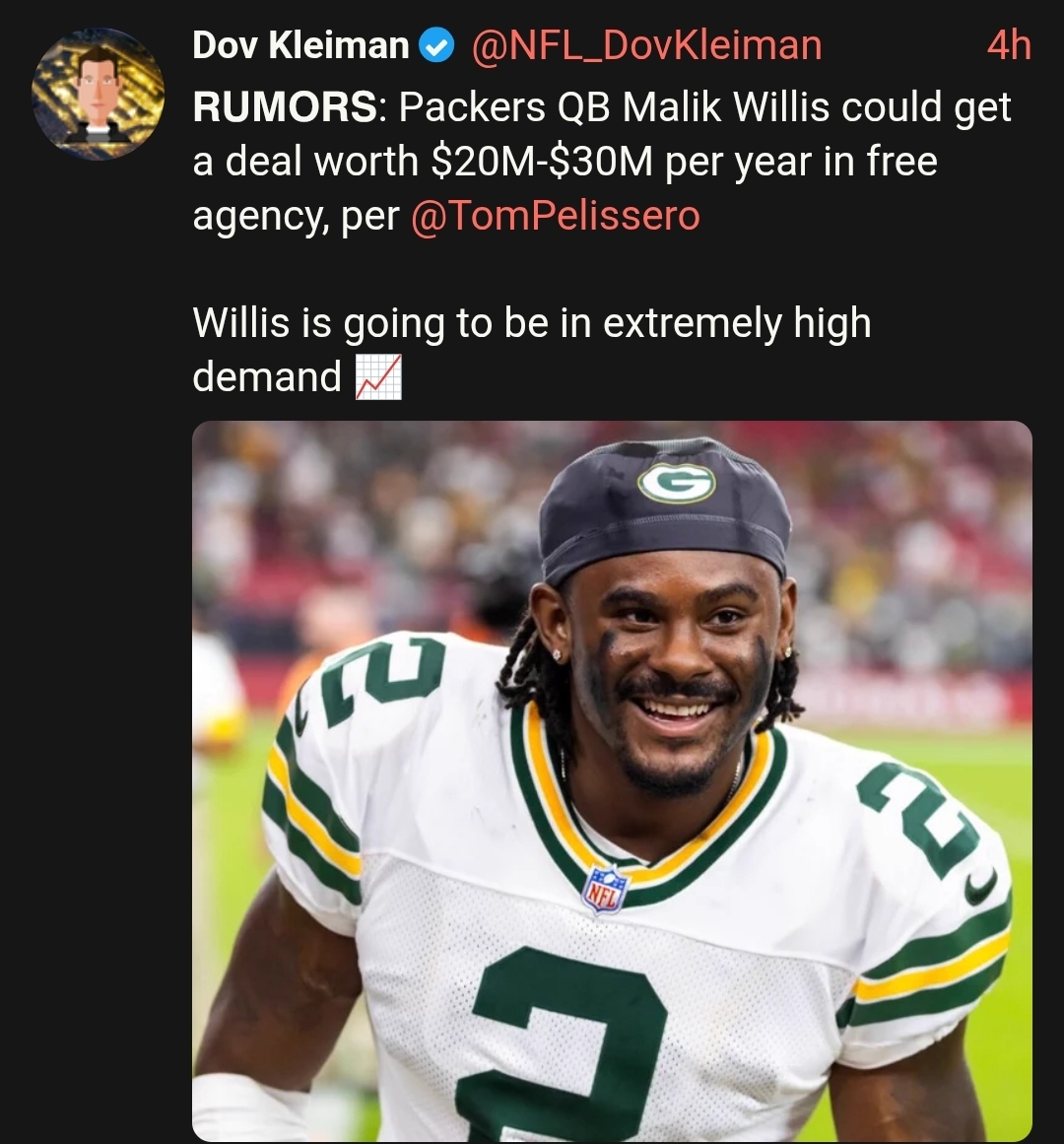The height and width of the screenshot is (1144, 1064).
Task: Click the $20M-$30M text in tweet
Action: click(542, 162)
